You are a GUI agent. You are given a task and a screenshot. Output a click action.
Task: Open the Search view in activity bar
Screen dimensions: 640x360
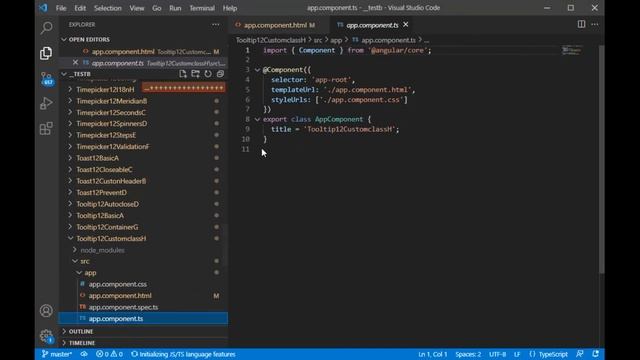click(x=46, y=28)
